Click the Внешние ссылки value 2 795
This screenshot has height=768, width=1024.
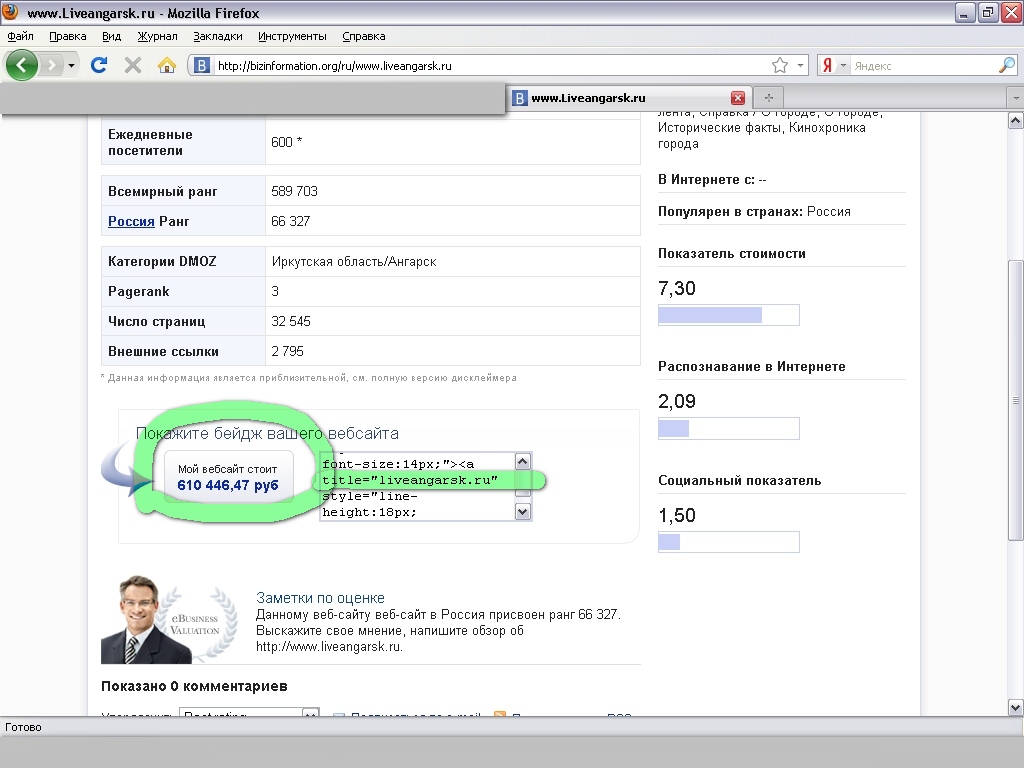pyautogui.click(x=287, y=351)
